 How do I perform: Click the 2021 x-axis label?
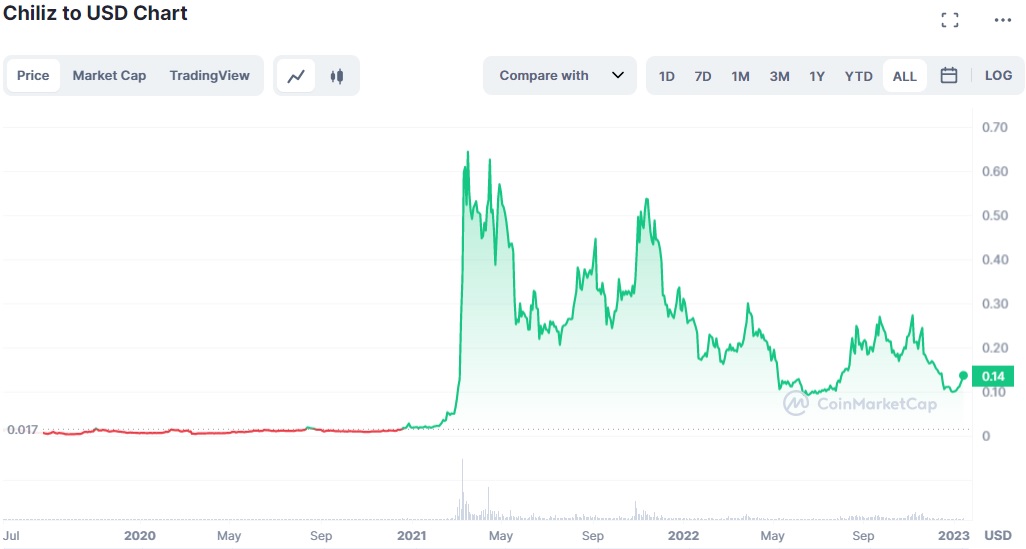tap(412, 535)
